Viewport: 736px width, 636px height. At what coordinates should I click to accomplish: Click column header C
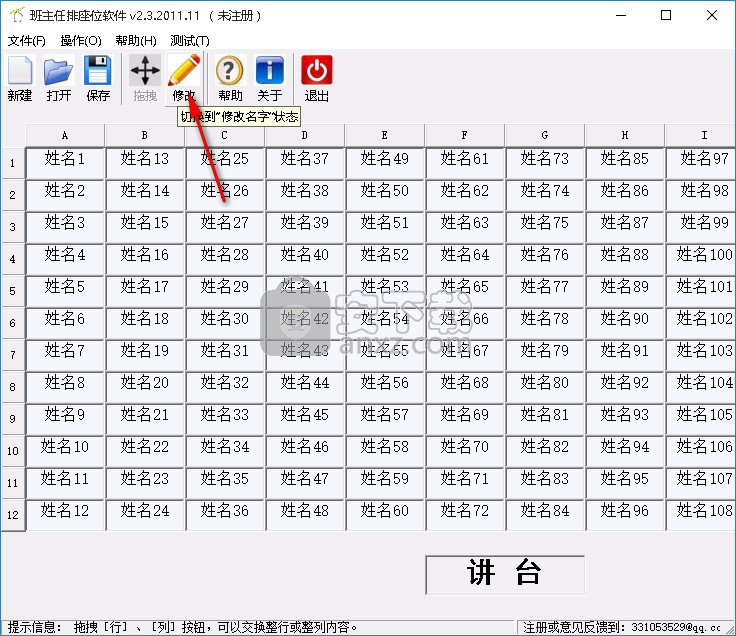click(224, 136)
